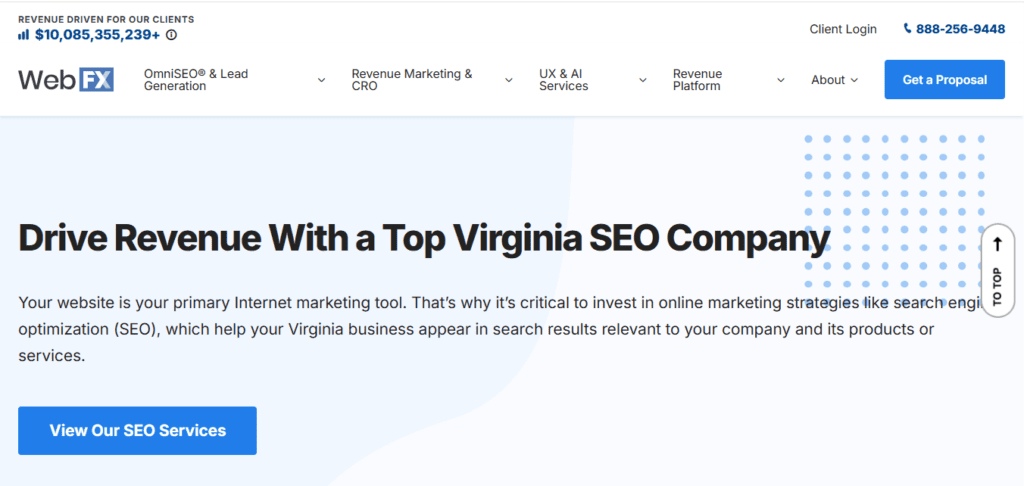Open the Revenue Platform menu item
This screenshot has height=486, width=1024.
tap(698, 80)
